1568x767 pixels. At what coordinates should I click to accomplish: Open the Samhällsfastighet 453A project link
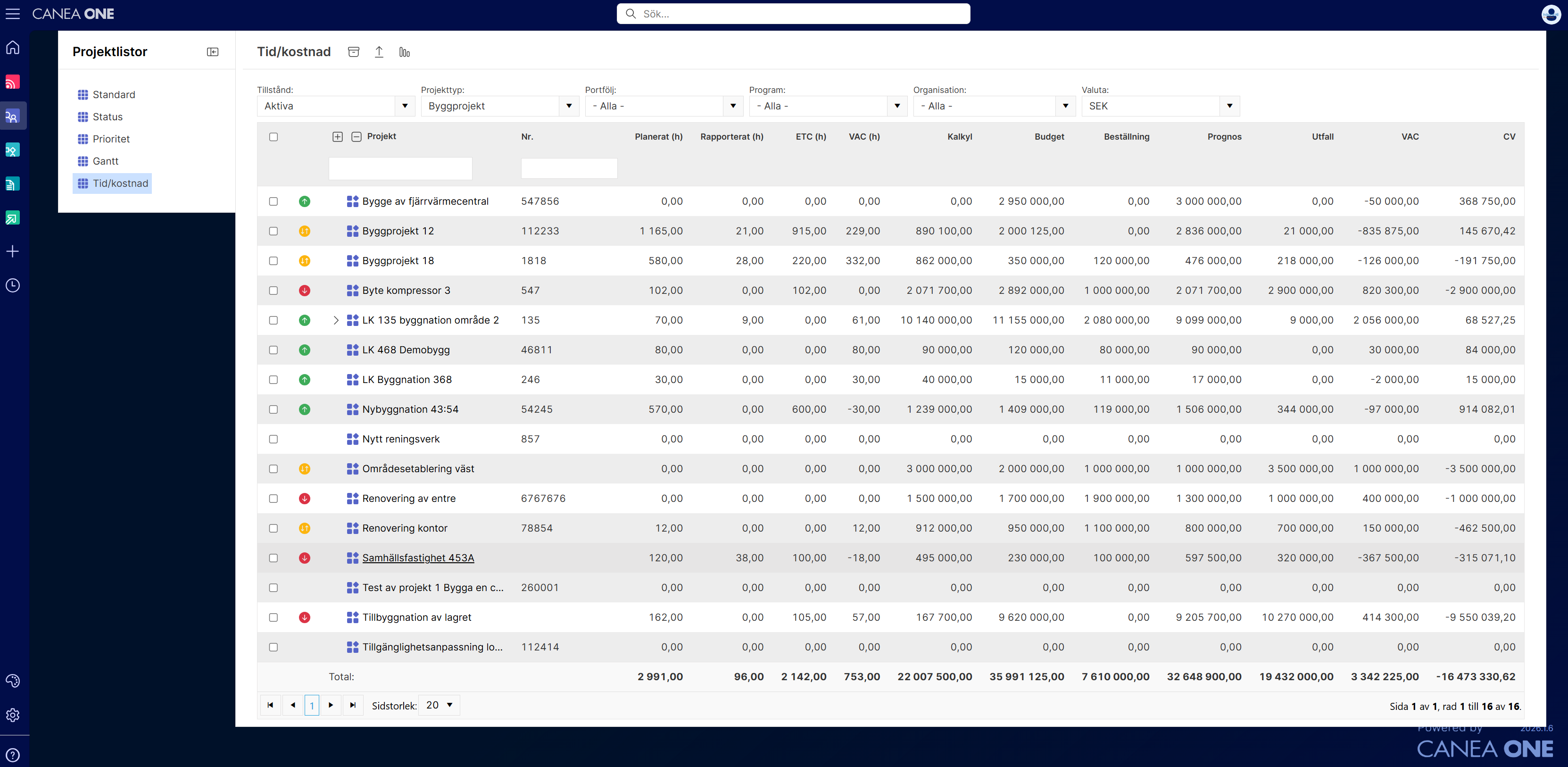417,558
